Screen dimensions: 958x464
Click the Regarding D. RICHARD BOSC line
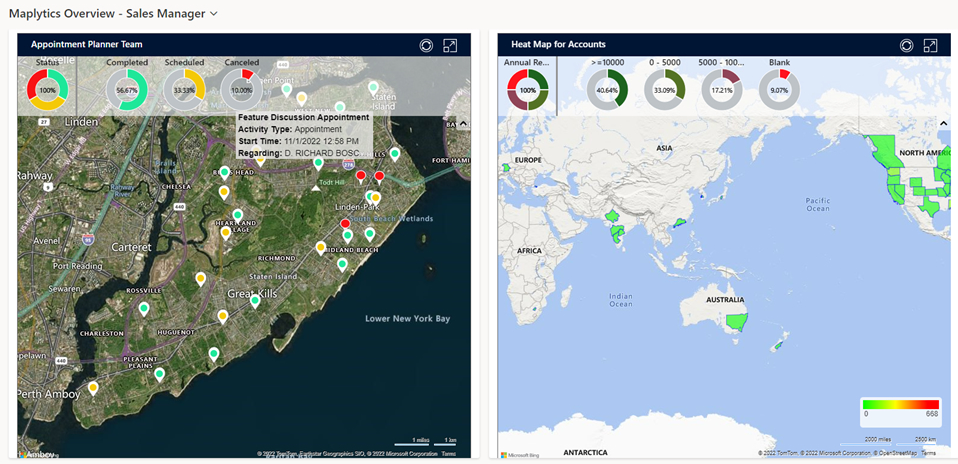(x=300, y=153)
